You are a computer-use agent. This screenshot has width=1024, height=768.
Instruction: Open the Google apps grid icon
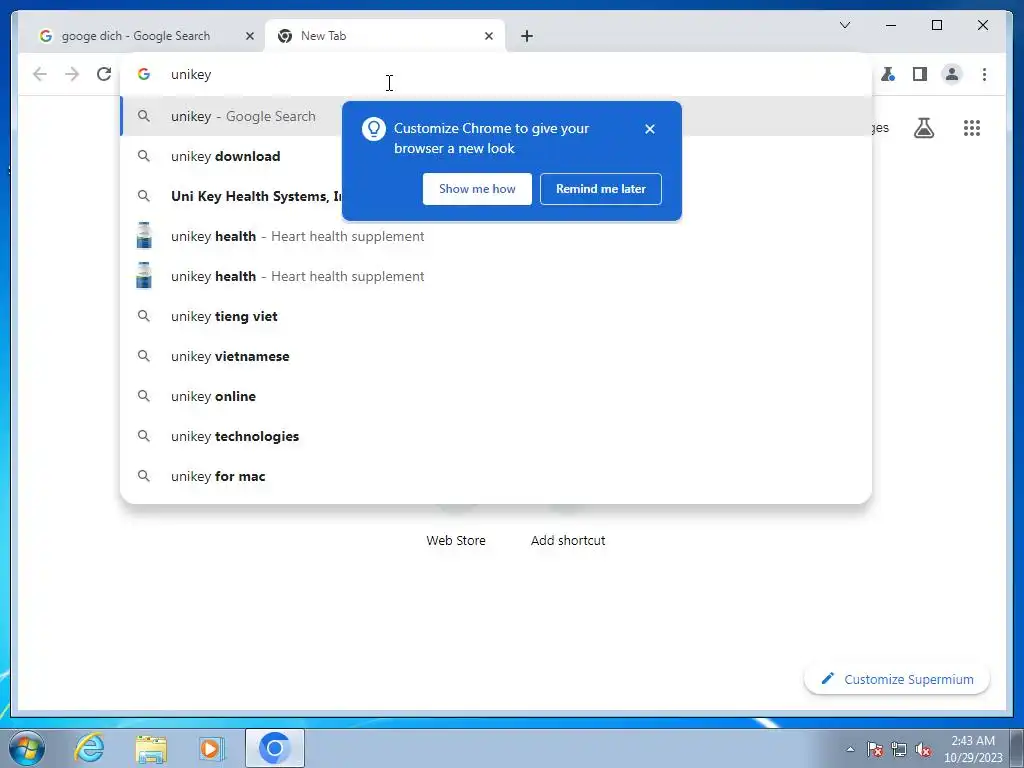click(x=972, y=128)
